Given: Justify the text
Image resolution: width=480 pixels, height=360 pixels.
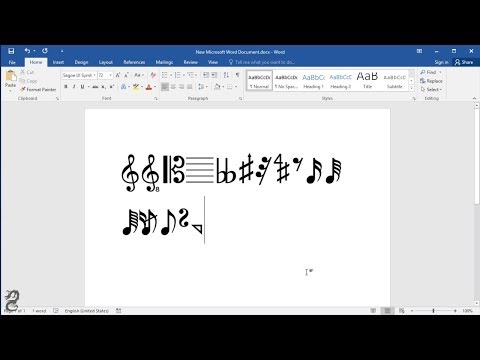Looking at the screenshot, I should tap(190, 87).
